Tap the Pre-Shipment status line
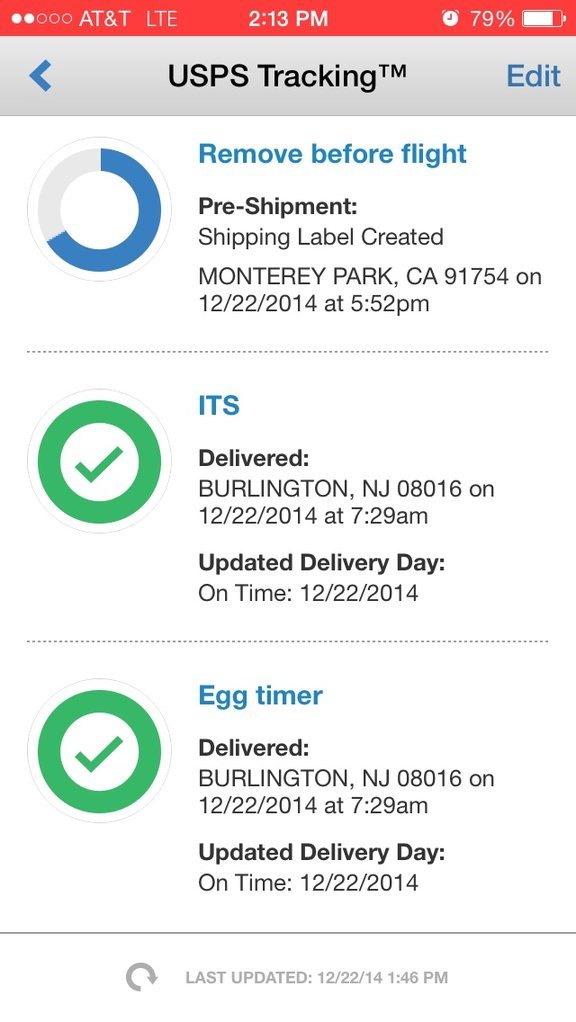The width and height of the screenshot is (576, 1022). click(278, 207)
